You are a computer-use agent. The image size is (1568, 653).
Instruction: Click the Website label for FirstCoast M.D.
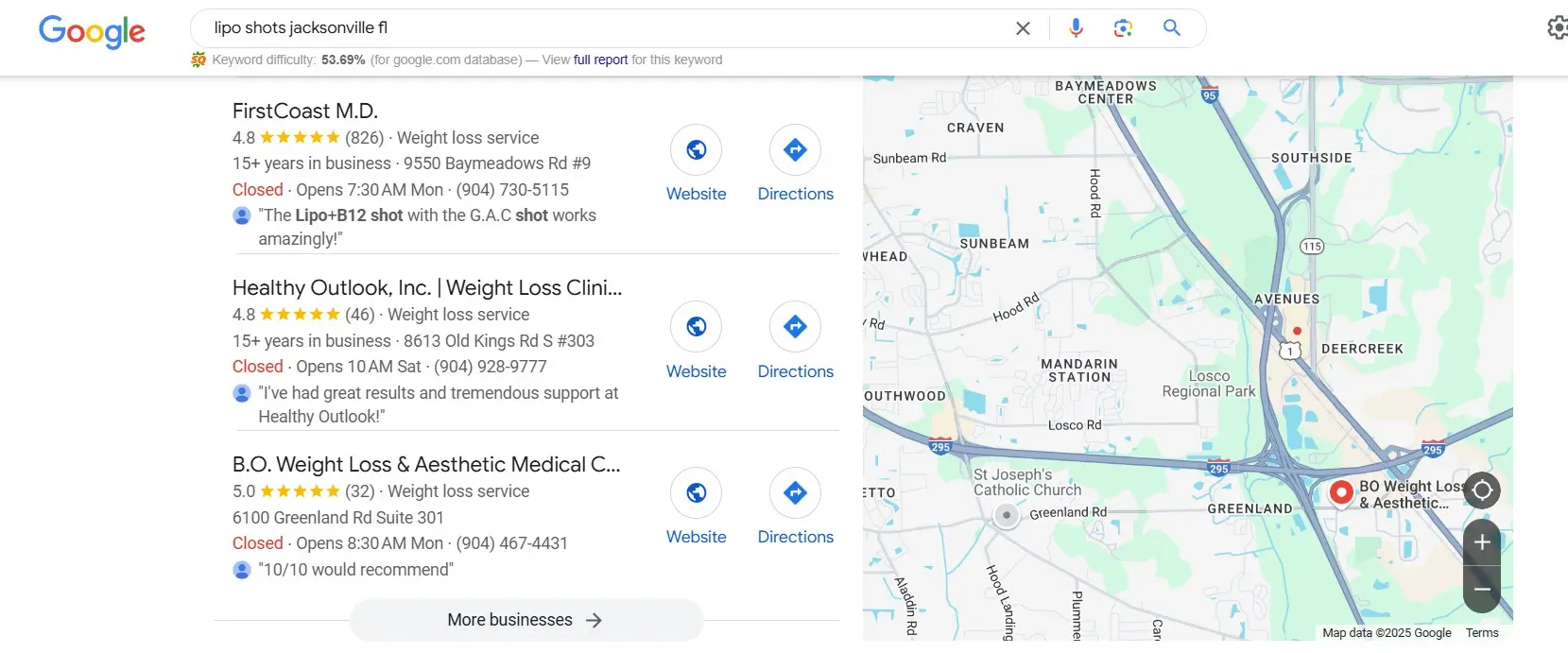pyautogui.click(x=697, y=194)
